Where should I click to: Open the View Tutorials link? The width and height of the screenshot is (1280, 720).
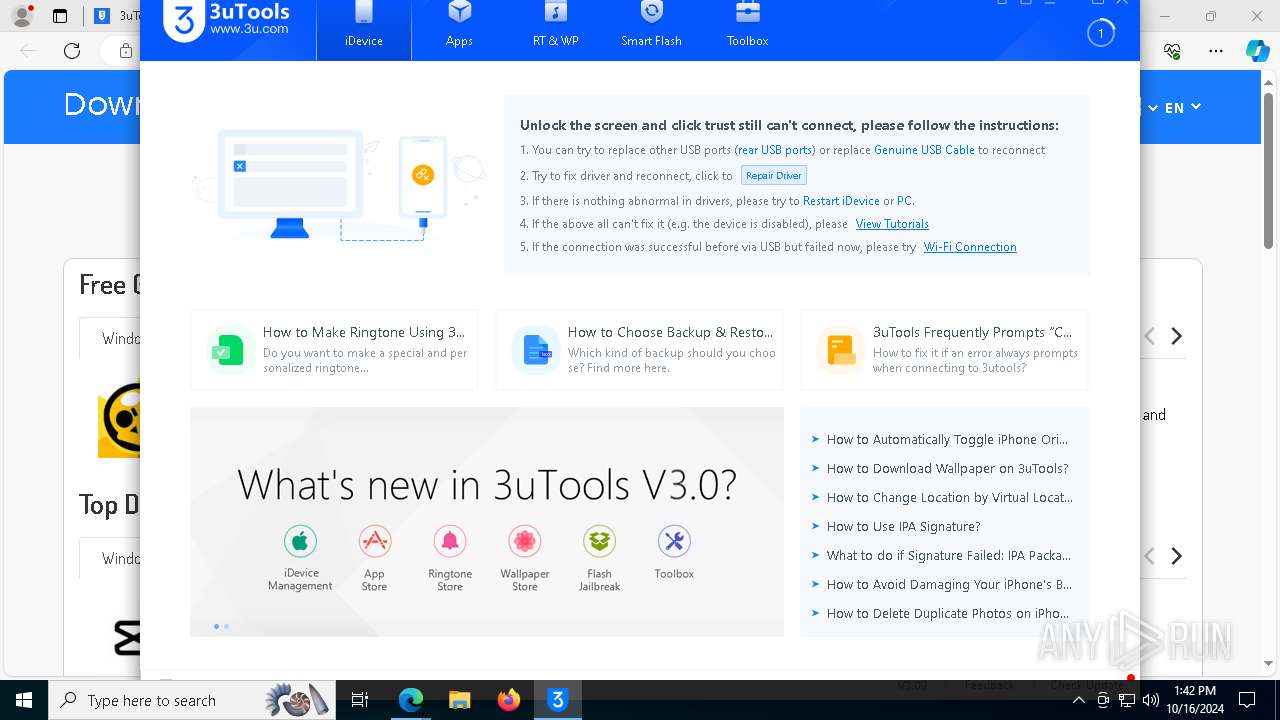[x=892, y=224]
